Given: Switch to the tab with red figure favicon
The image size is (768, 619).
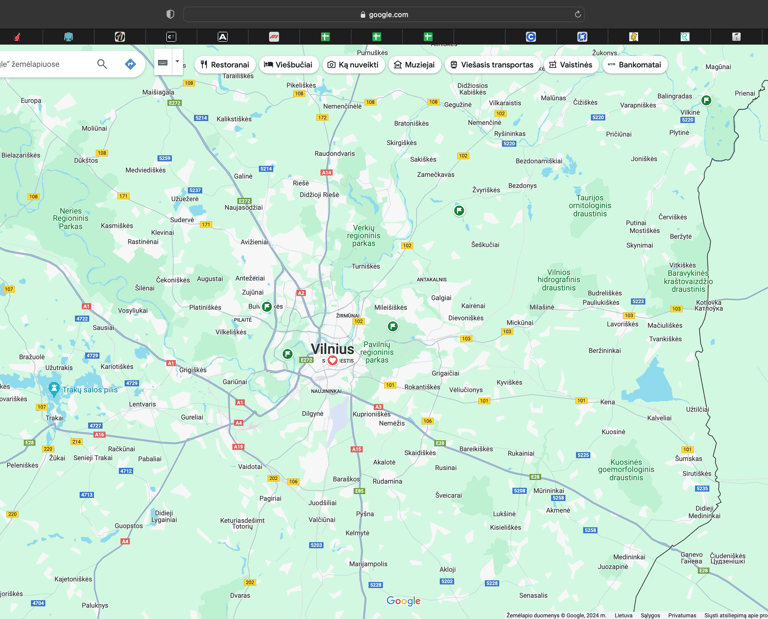Looking at the screenshot, I should tap(17, 37).
